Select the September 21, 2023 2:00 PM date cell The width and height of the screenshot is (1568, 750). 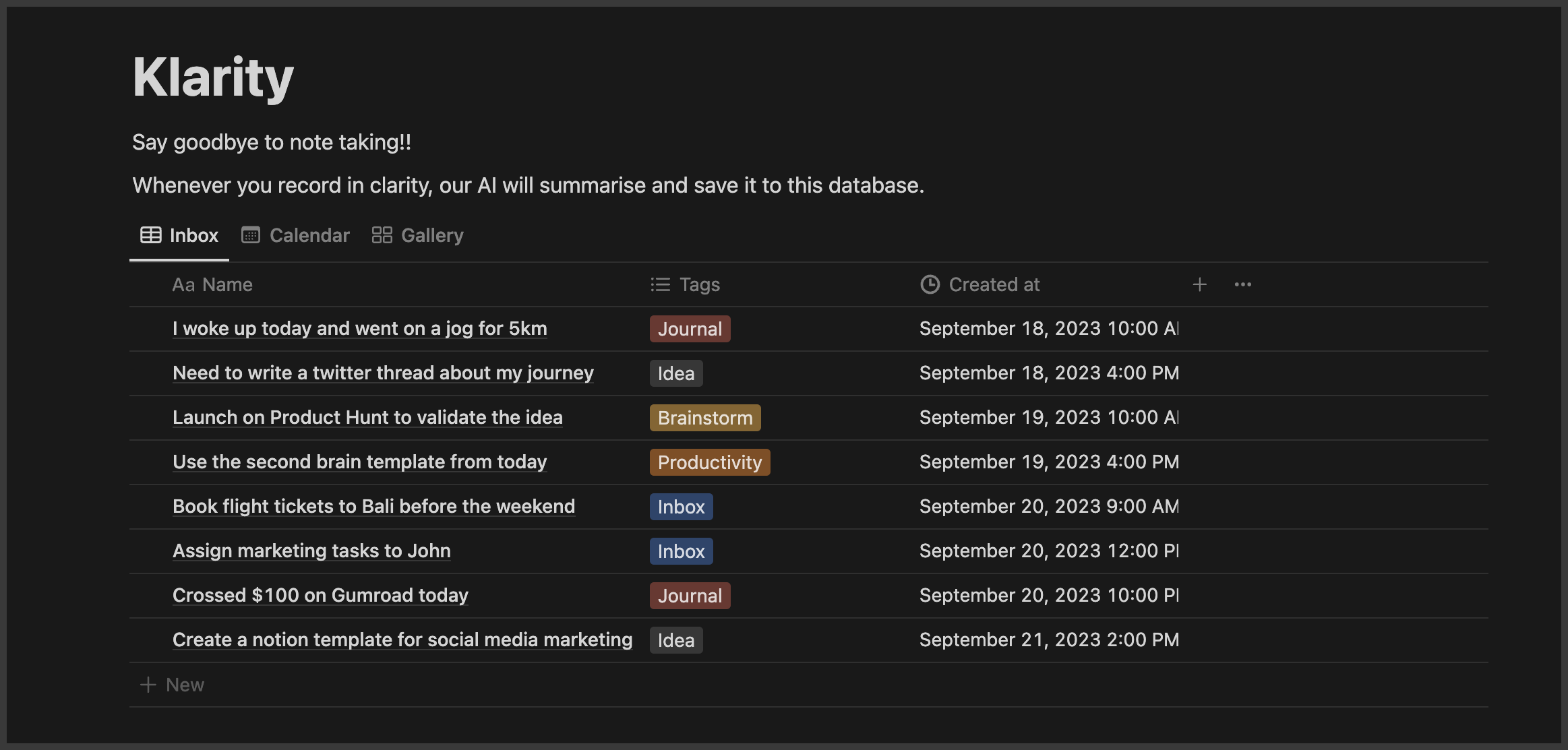pyautogui.click(x=1049, y=639)
